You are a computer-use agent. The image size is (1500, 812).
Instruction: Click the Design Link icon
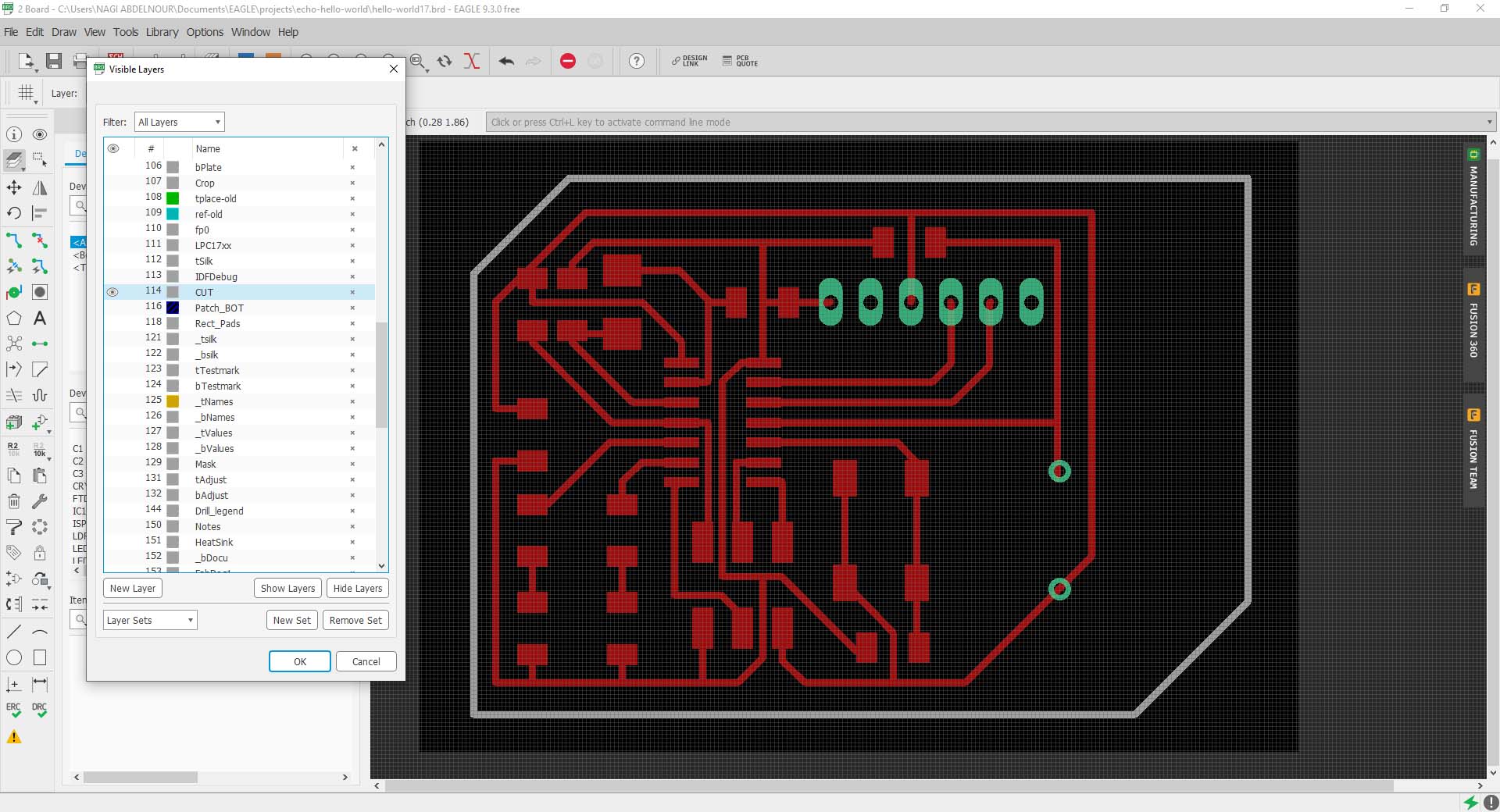tap(689, 61)
